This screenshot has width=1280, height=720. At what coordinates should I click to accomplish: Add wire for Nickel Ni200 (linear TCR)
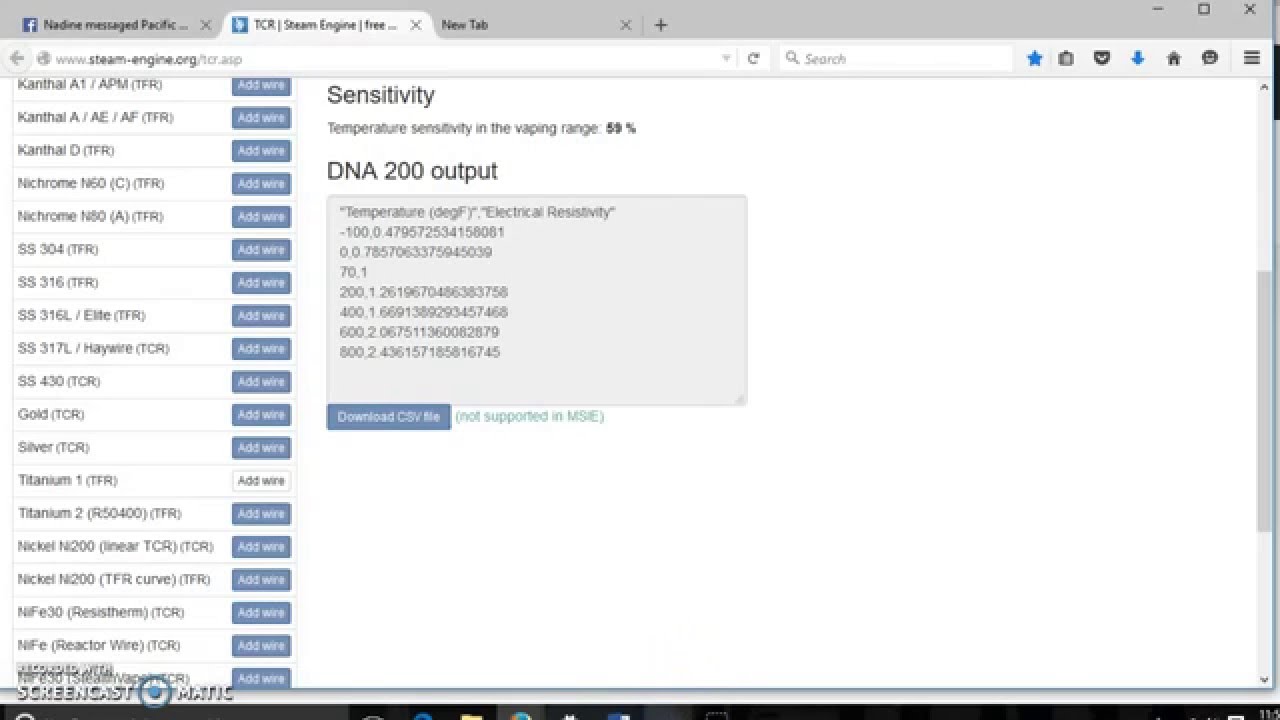click(x=261, y=547)
